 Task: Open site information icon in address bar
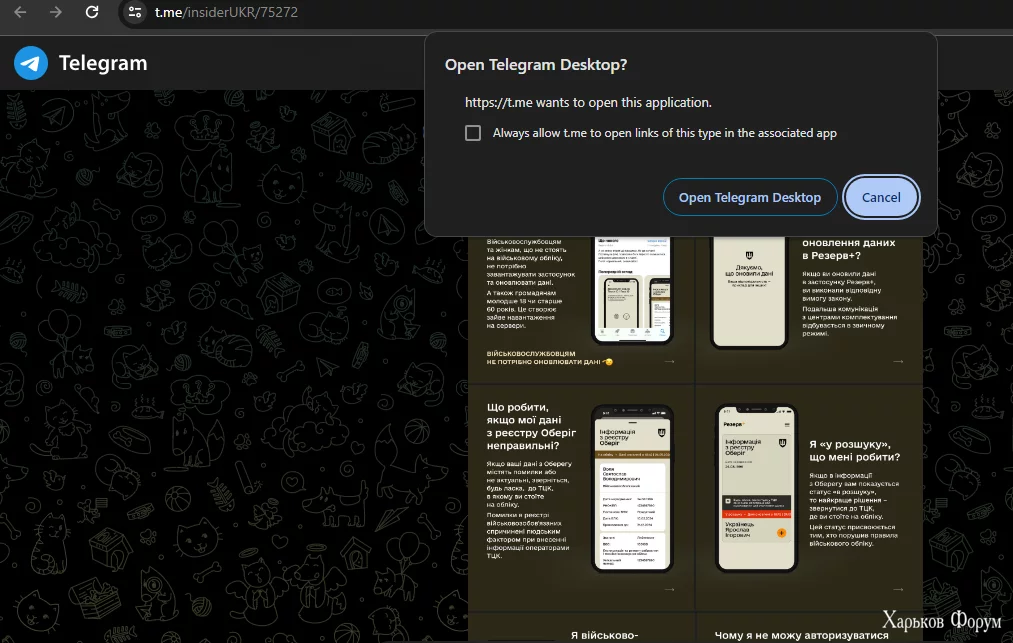[x=135, y=12]
